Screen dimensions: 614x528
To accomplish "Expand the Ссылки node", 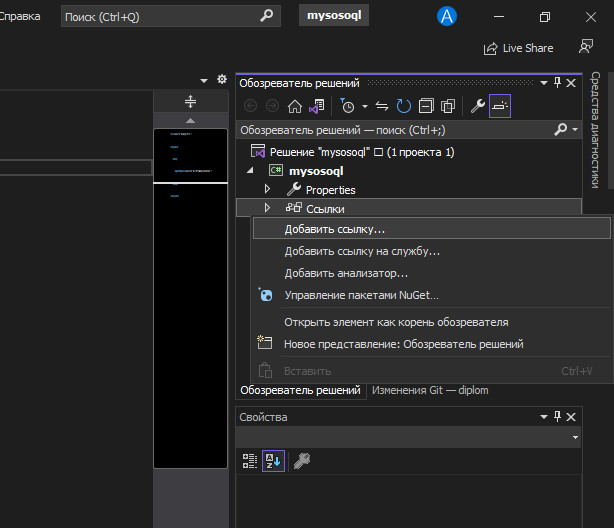I will tap(267, 208).
